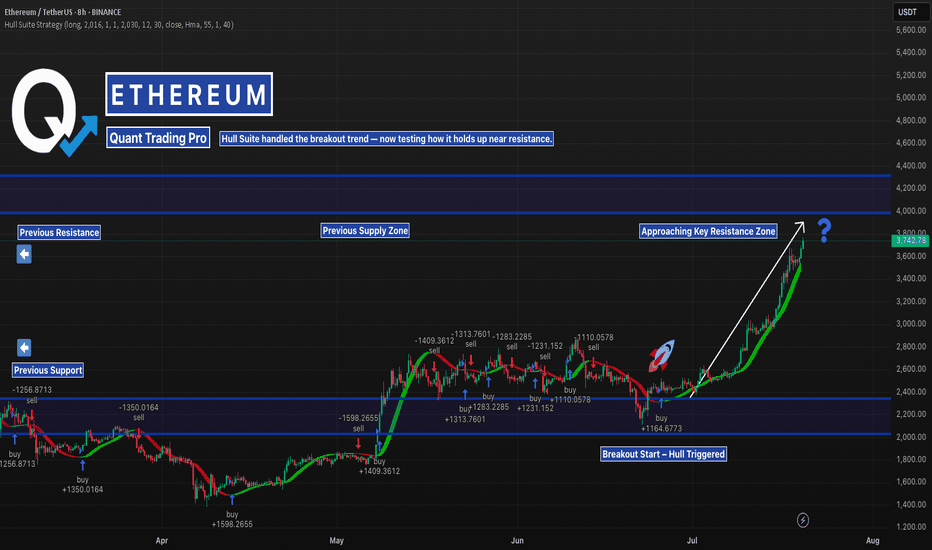932x550 pixels.
Task: Click the -1350.0164 sell trade label
Action: pos(138,412)
